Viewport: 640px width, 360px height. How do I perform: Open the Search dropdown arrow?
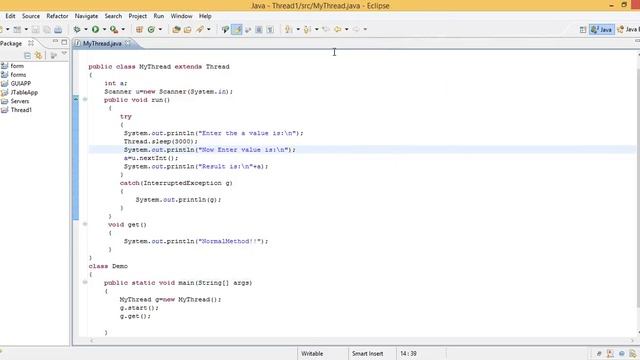tap(209, 29)
